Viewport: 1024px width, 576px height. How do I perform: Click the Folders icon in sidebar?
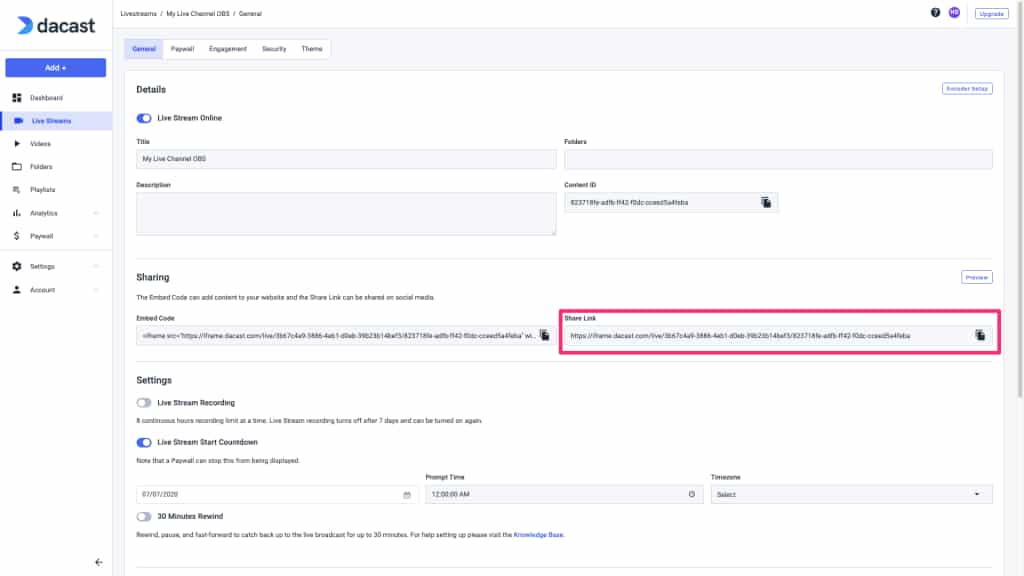click(x=17, y=167)
